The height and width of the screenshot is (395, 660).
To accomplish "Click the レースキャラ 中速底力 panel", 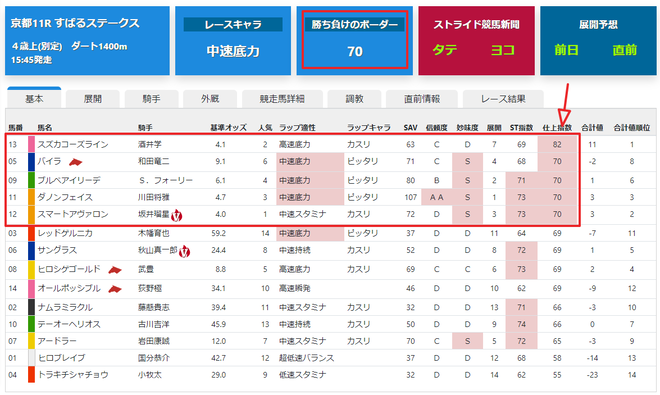I will click(233, 40).
